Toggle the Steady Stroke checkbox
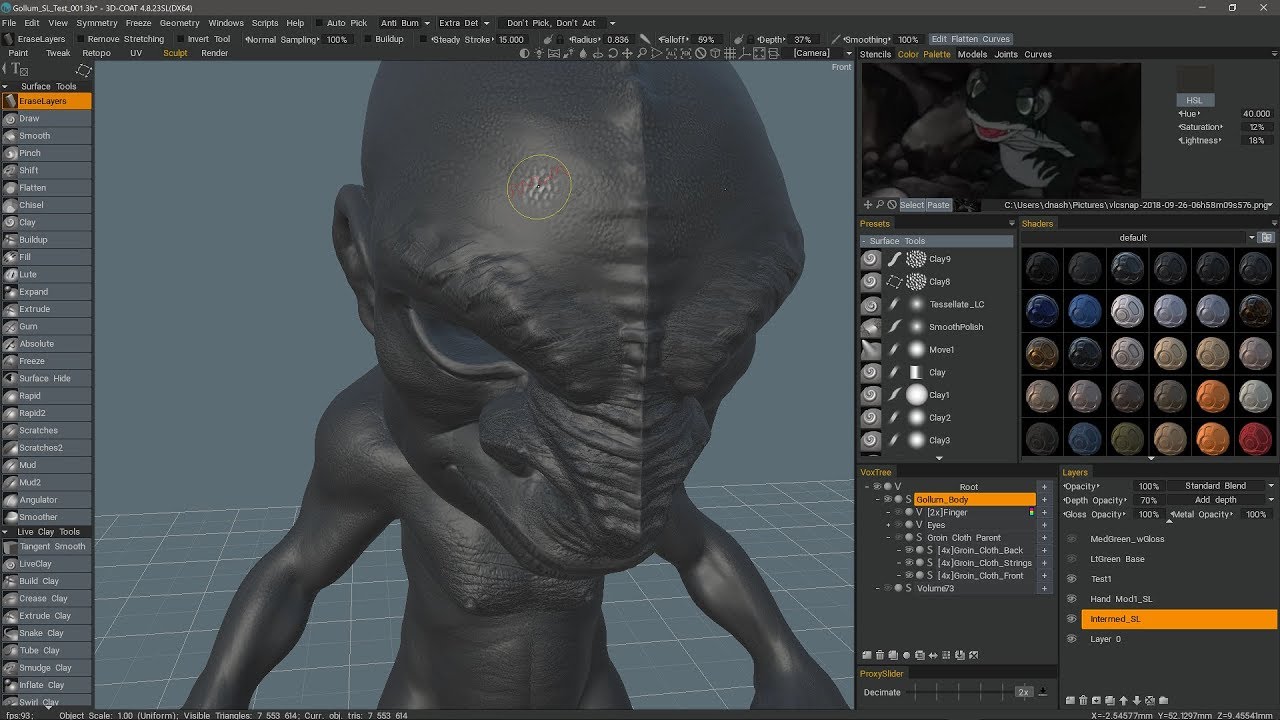Screen dimensions: 1280x720 [424, 39]
